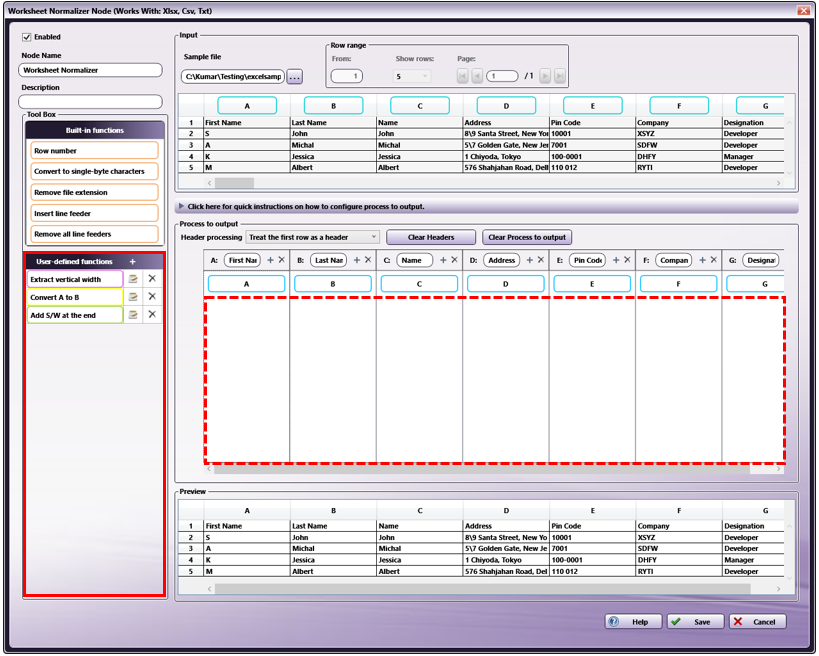Browse for sample file with ellipsis button
Image resolution: width=819 pixels, height=656 pixels.
(x=295, y=77)
